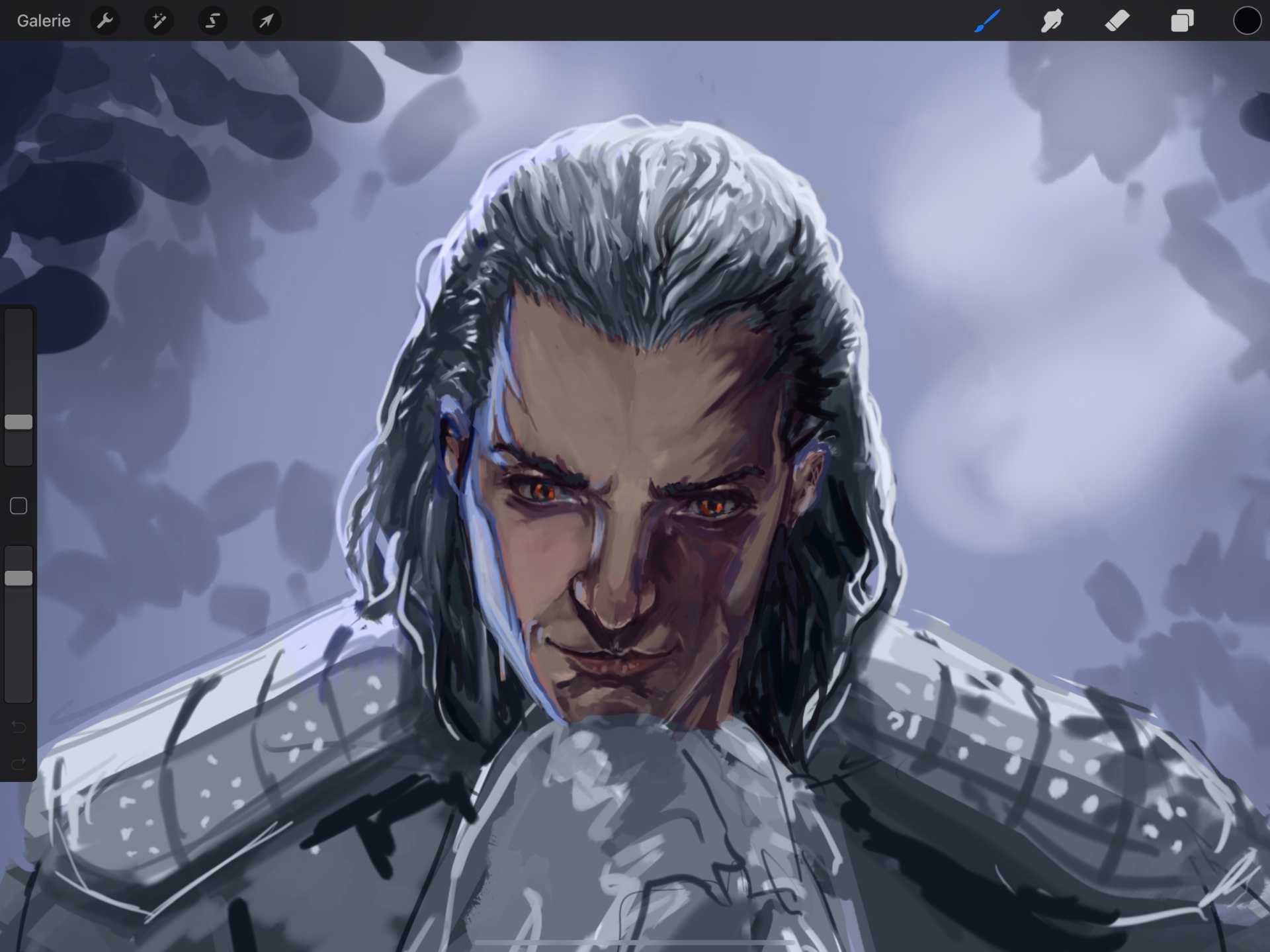The height and width of the screenshot is (952, 1270).
Task: Click the brush opacity slider handle
Action: pyautogui.click(x=19, y=578)
